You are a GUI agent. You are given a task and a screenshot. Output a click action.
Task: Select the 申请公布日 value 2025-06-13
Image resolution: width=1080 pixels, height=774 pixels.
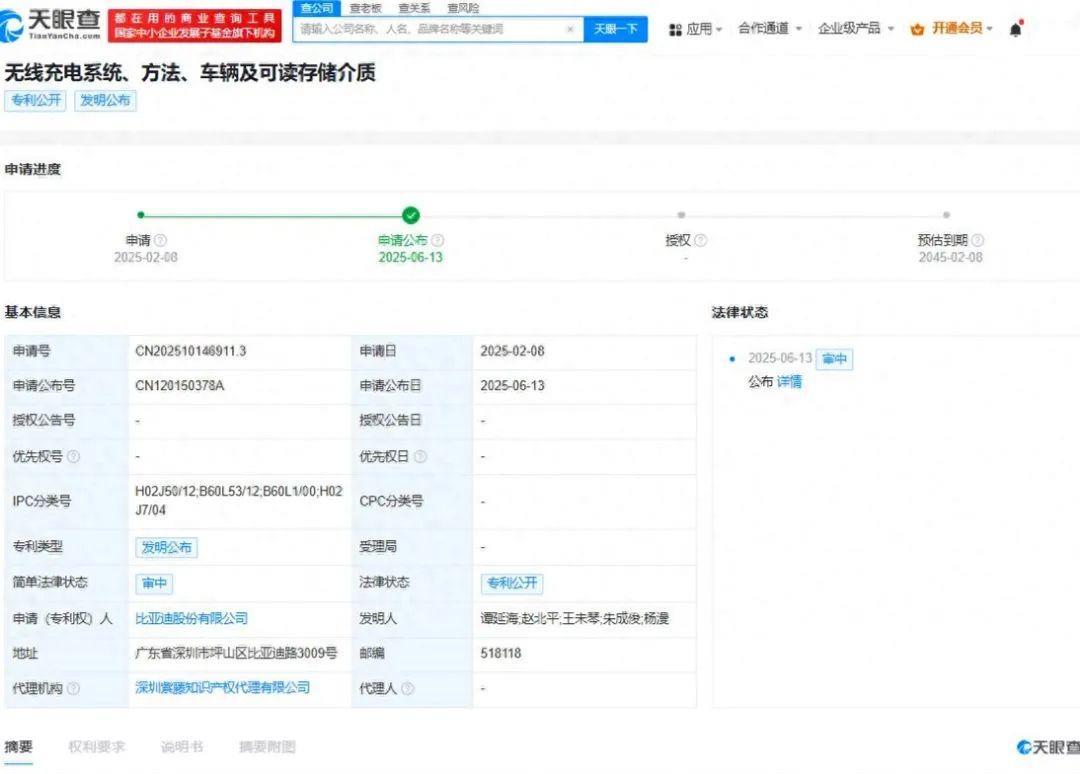click(512, 386)
